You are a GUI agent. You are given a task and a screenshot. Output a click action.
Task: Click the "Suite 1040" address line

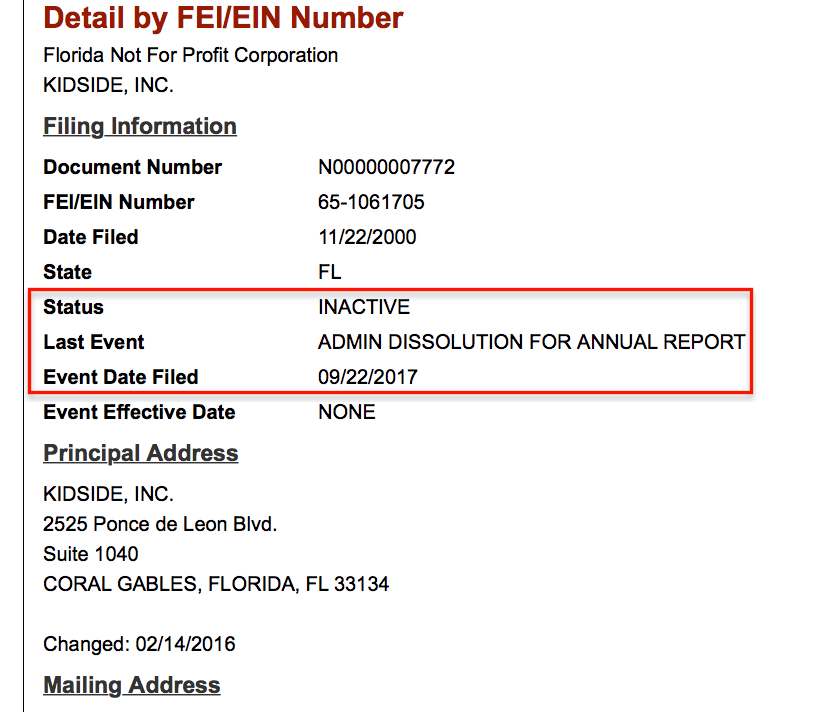click(x=91, y=554)
